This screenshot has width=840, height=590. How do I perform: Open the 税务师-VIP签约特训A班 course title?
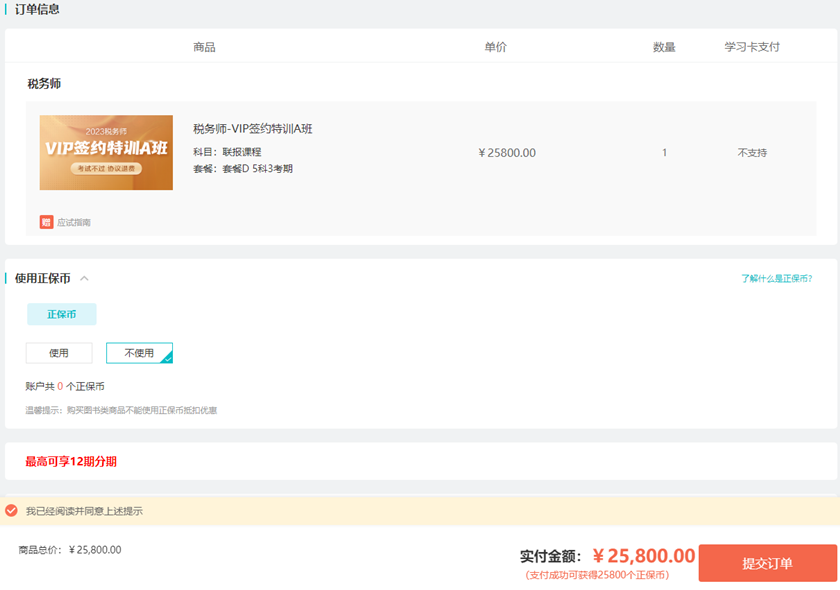253,128
